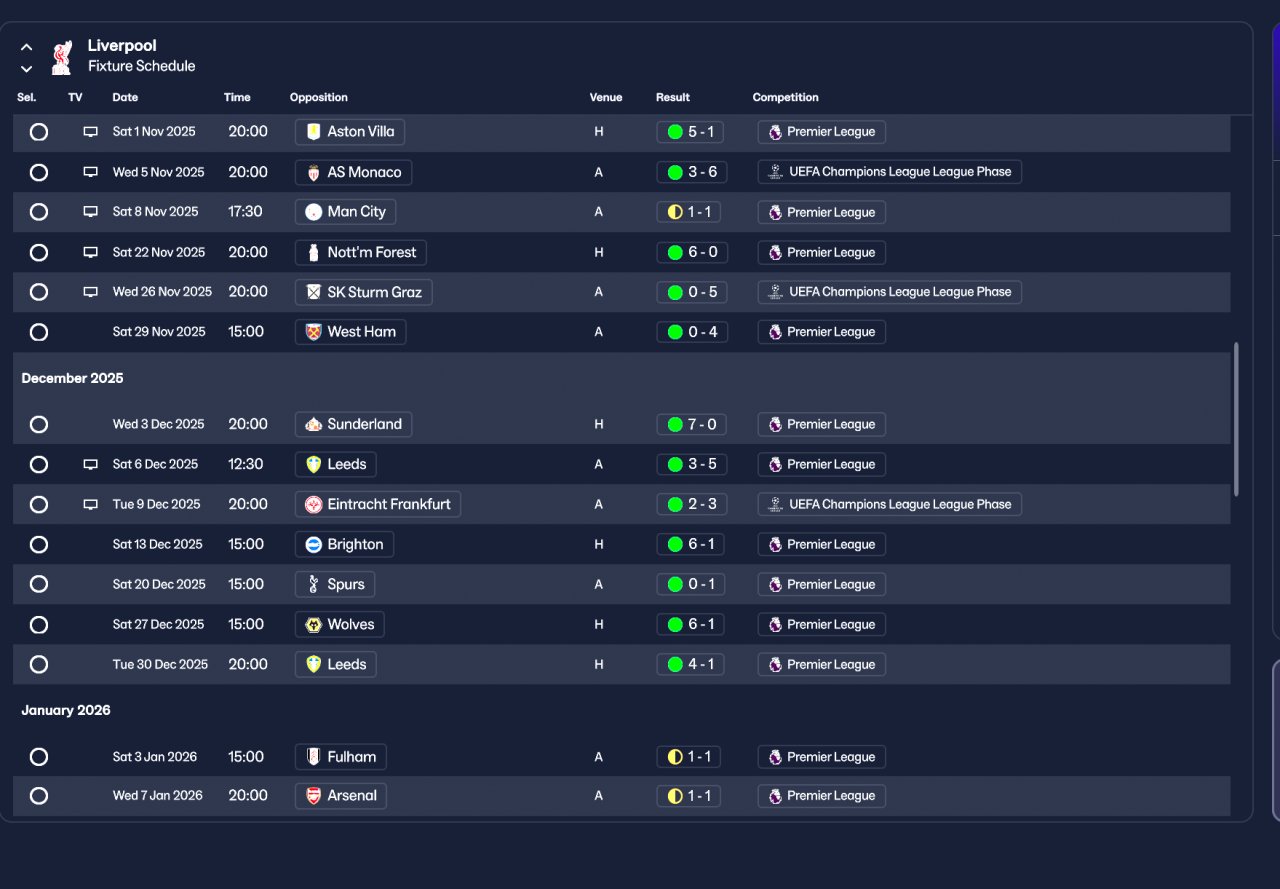This screenshot has height=889, width=1280.
Task: Sort by the Competition column header
Action: click(785, 97)
